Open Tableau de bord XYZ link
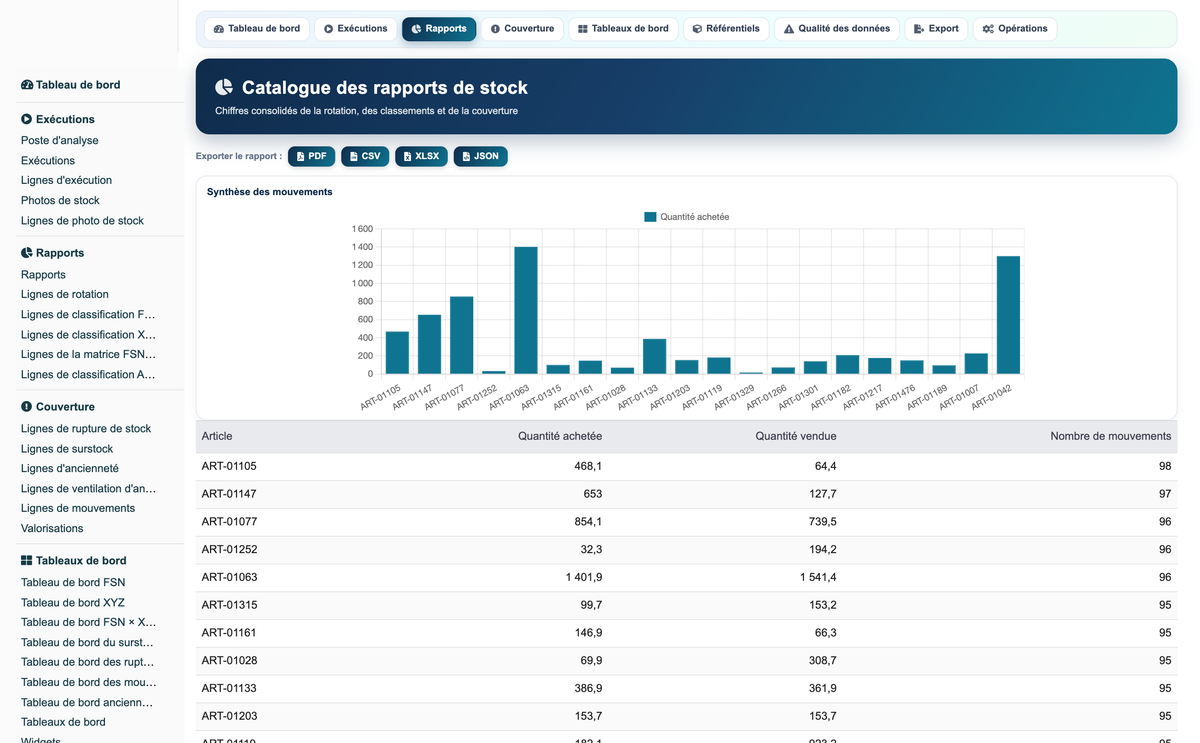This screenshot has width=1200, height=743. (73, 603)
